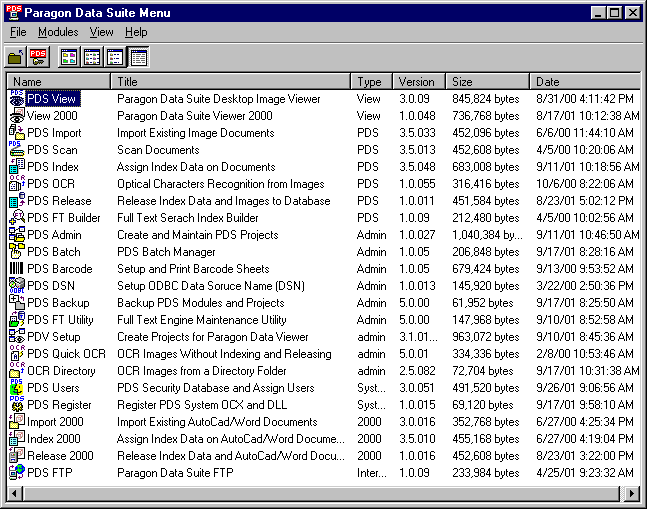
Task: Switch to small icons view
Action: (x=92, y=57)
